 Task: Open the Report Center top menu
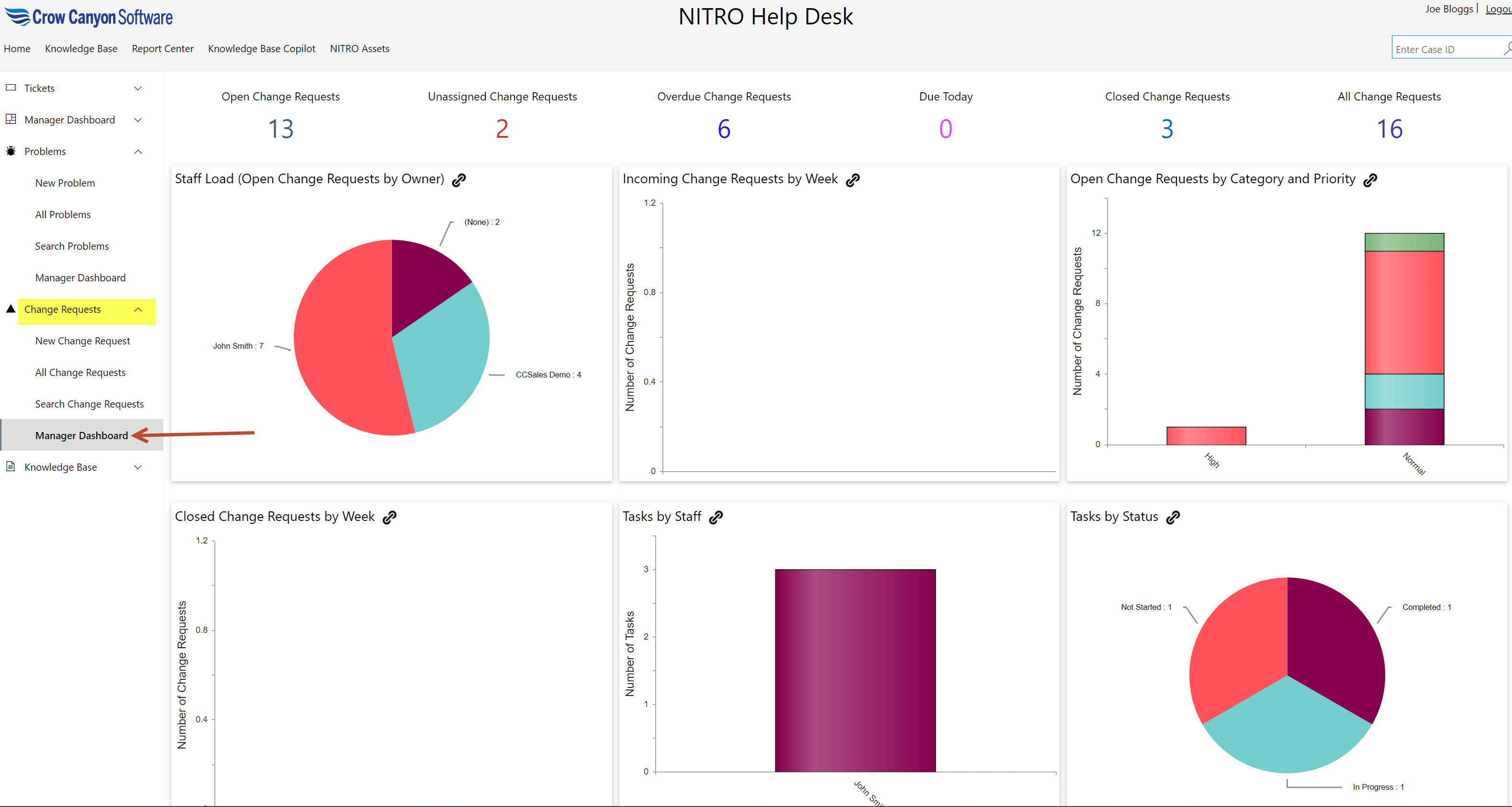(x=163, y=49)
